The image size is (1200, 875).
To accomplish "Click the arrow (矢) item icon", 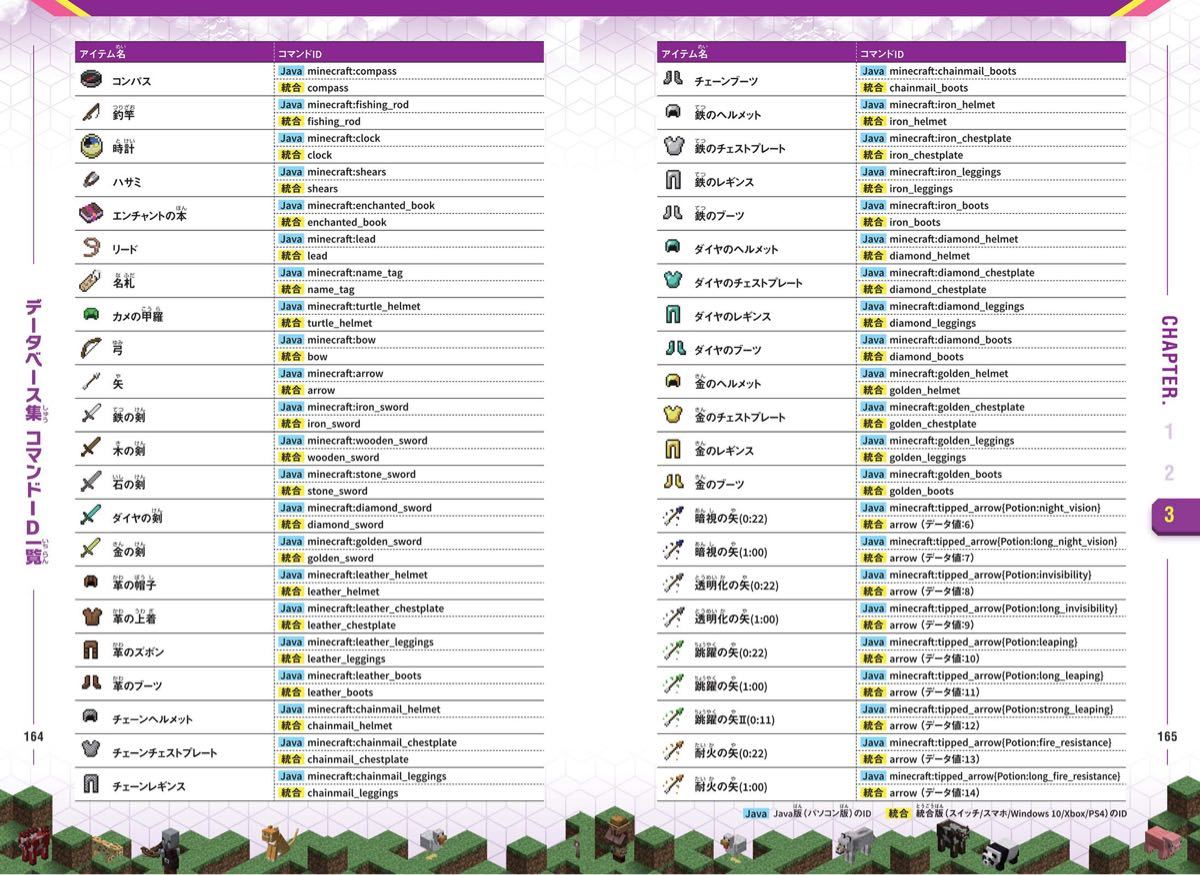I will (91, 382).
